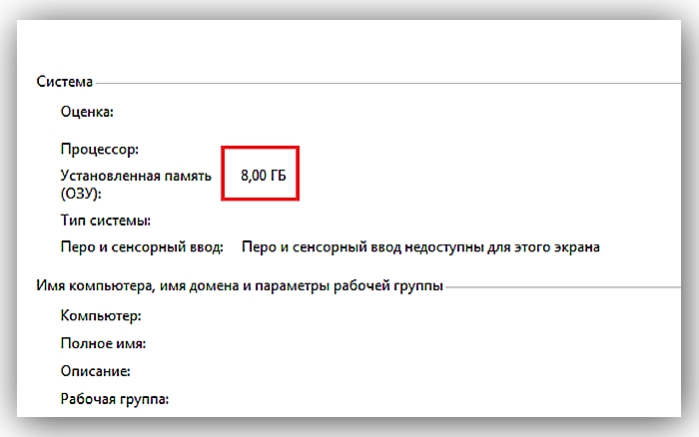The image size is (699, 437).
Task: Select the 'Компьютер:' label
Action: (x=101, y=316)
